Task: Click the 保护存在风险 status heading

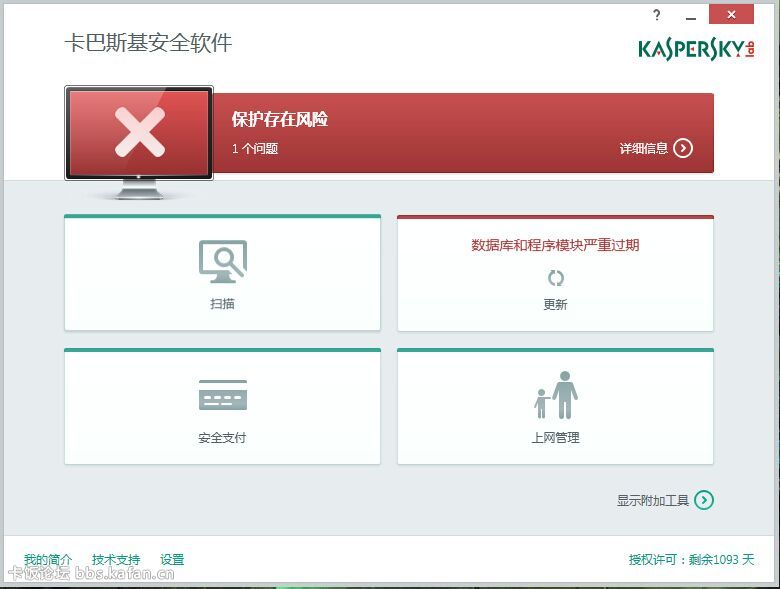Action: (280, 119)
